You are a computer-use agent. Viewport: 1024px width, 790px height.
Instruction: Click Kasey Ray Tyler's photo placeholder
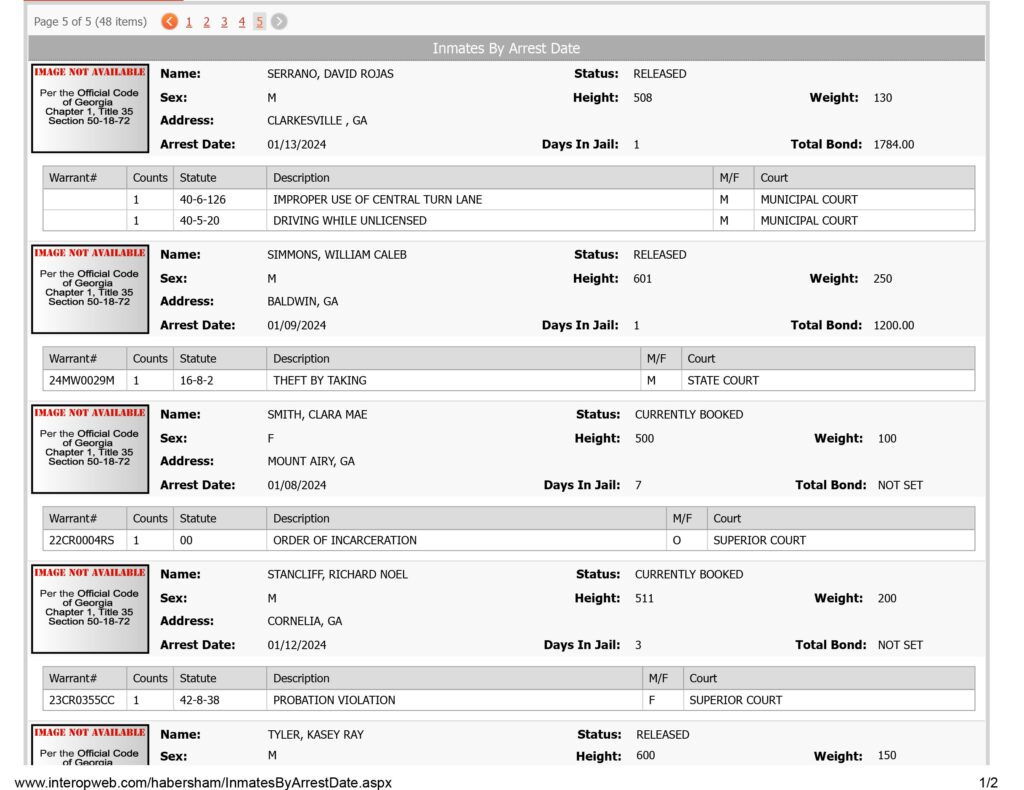pos(90,744)
